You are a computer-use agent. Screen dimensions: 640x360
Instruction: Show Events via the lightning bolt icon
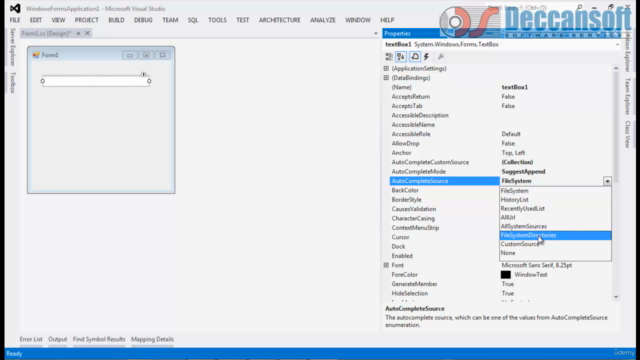click(x=427, y=57)
